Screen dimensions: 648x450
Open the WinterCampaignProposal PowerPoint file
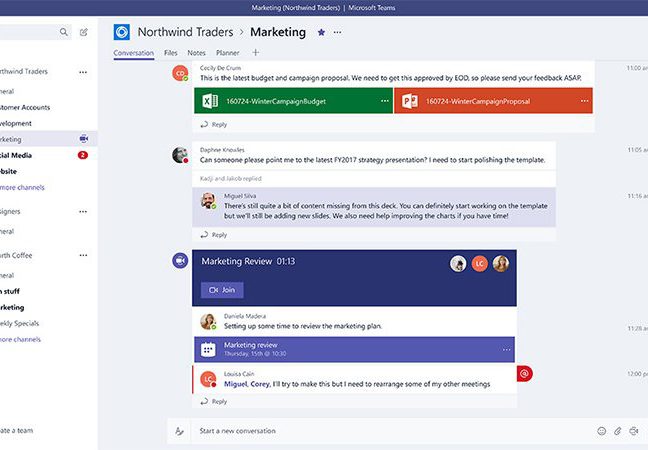[493, 100]
